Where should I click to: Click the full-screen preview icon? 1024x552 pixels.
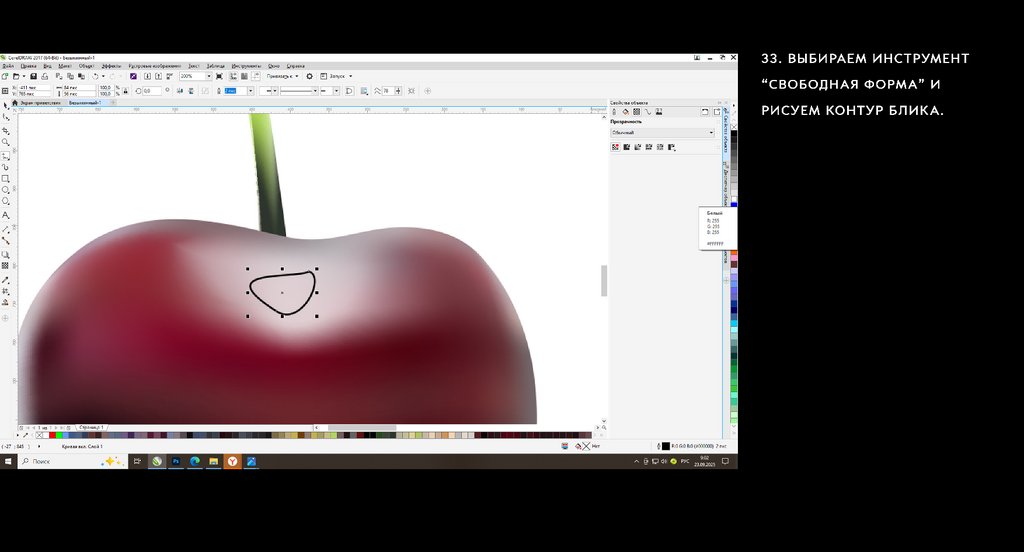(x=219, y=76)
